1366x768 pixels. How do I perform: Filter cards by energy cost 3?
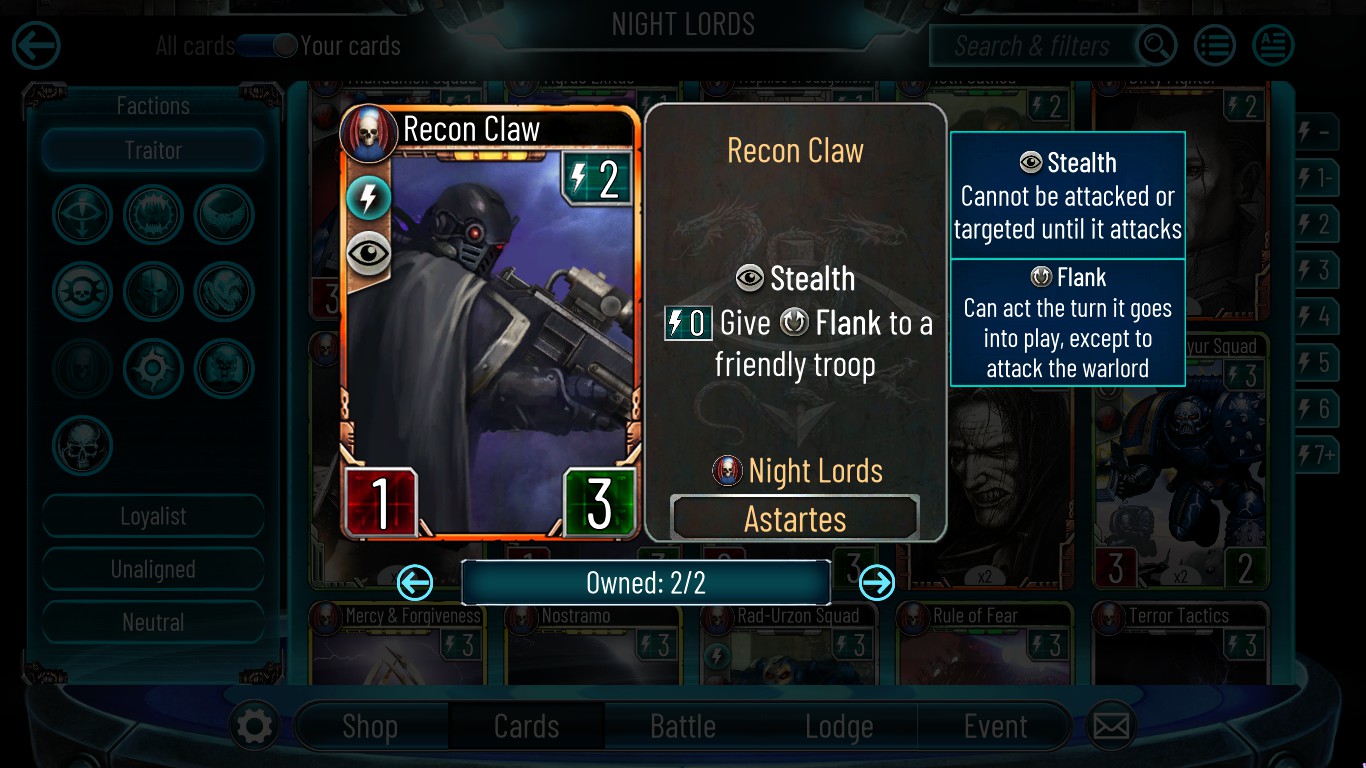click(x=1316, y=270)
